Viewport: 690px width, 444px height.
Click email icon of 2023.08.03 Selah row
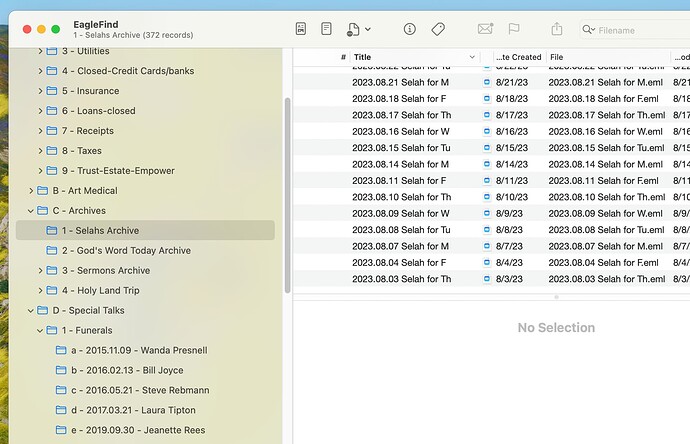coord(487,279)
